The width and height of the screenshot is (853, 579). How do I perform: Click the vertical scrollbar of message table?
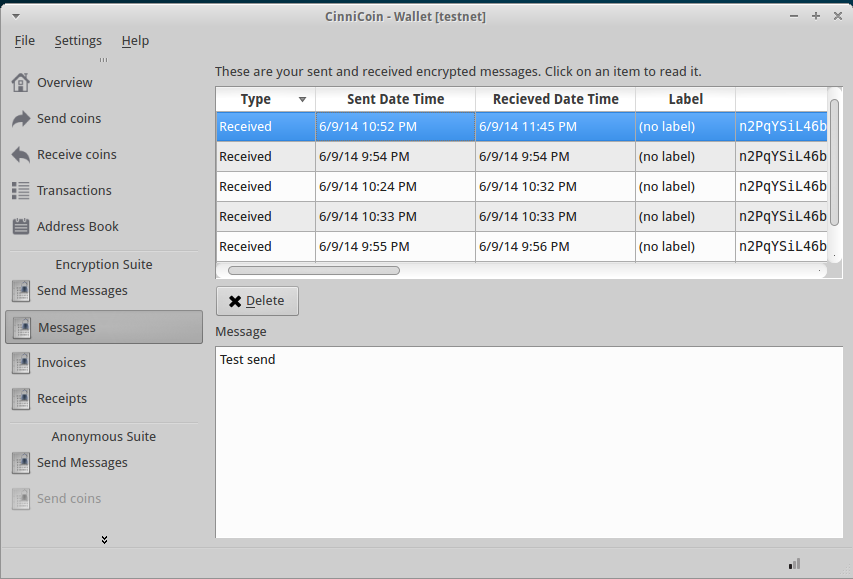coord(834,162)
